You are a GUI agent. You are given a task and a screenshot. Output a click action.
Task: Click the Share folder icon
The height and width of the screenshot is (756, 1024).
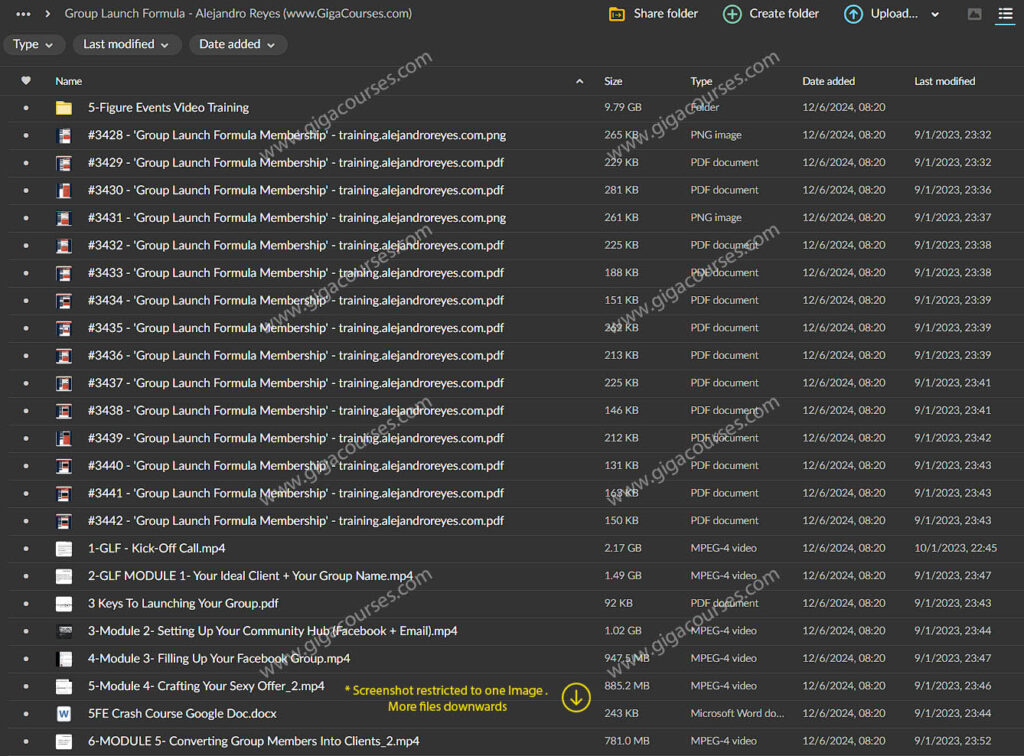pyautogui.click(x=618, y=14)
